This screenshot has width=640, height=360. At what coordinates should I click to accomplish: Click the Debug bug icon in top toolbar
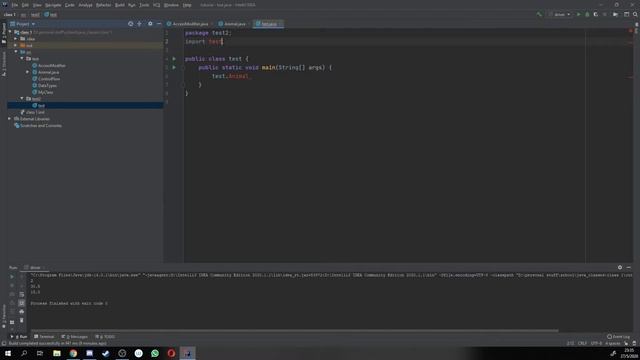point(587,14)
